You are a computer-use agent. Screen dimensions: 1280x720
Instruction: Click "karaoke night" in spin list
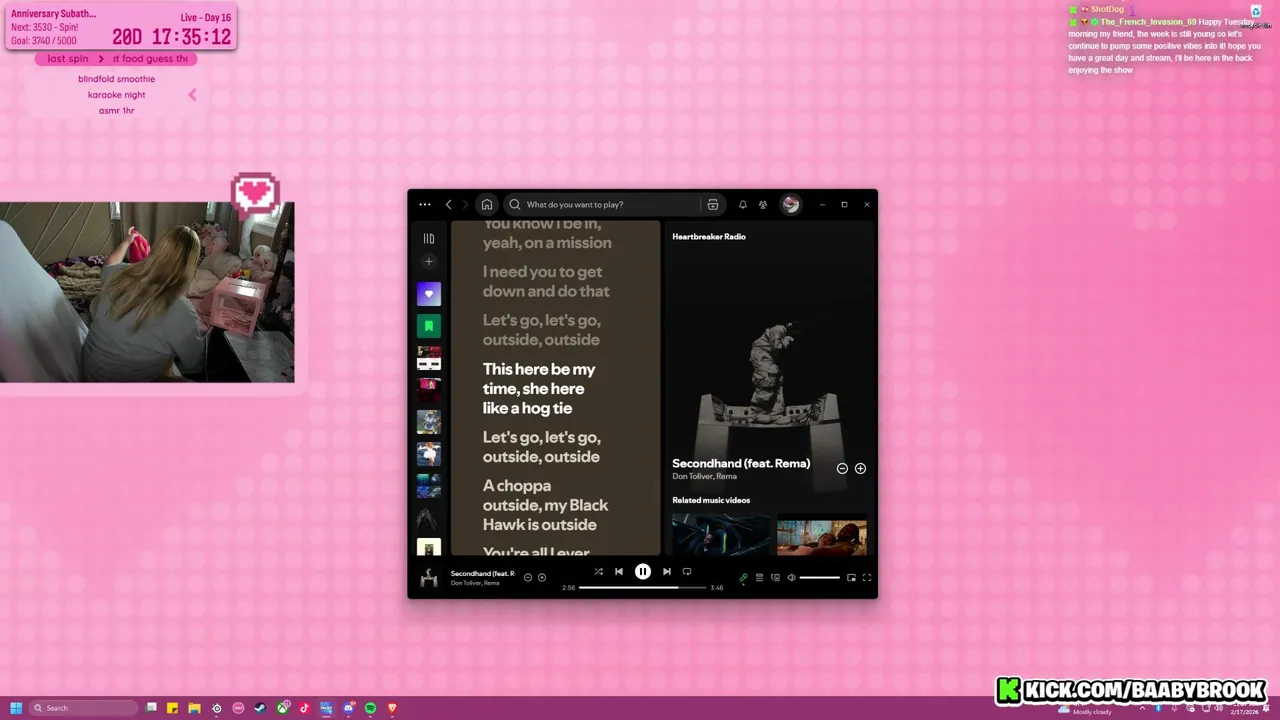tap(117, 95)
